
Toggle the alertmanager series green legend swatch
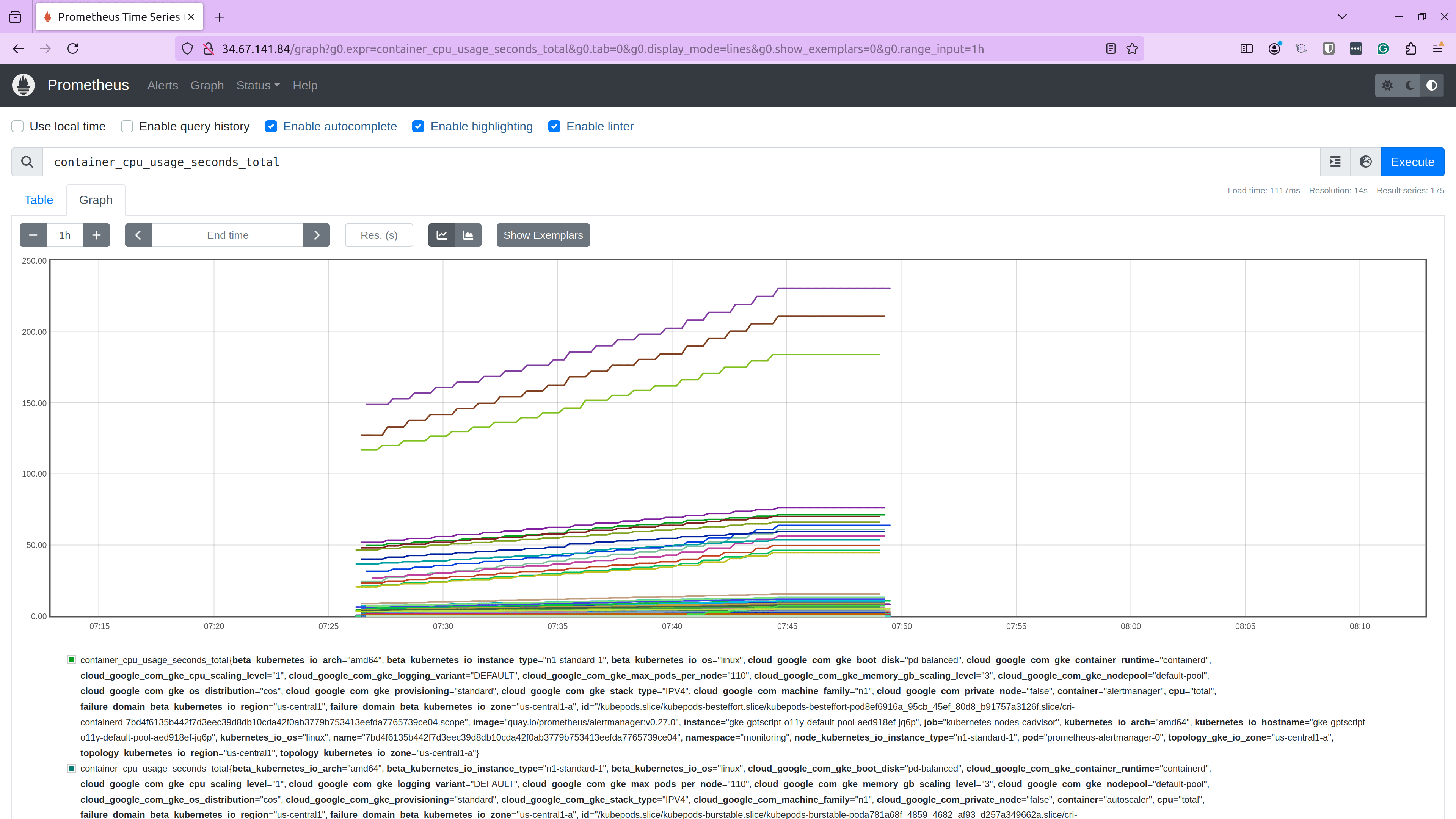(71, 660)
